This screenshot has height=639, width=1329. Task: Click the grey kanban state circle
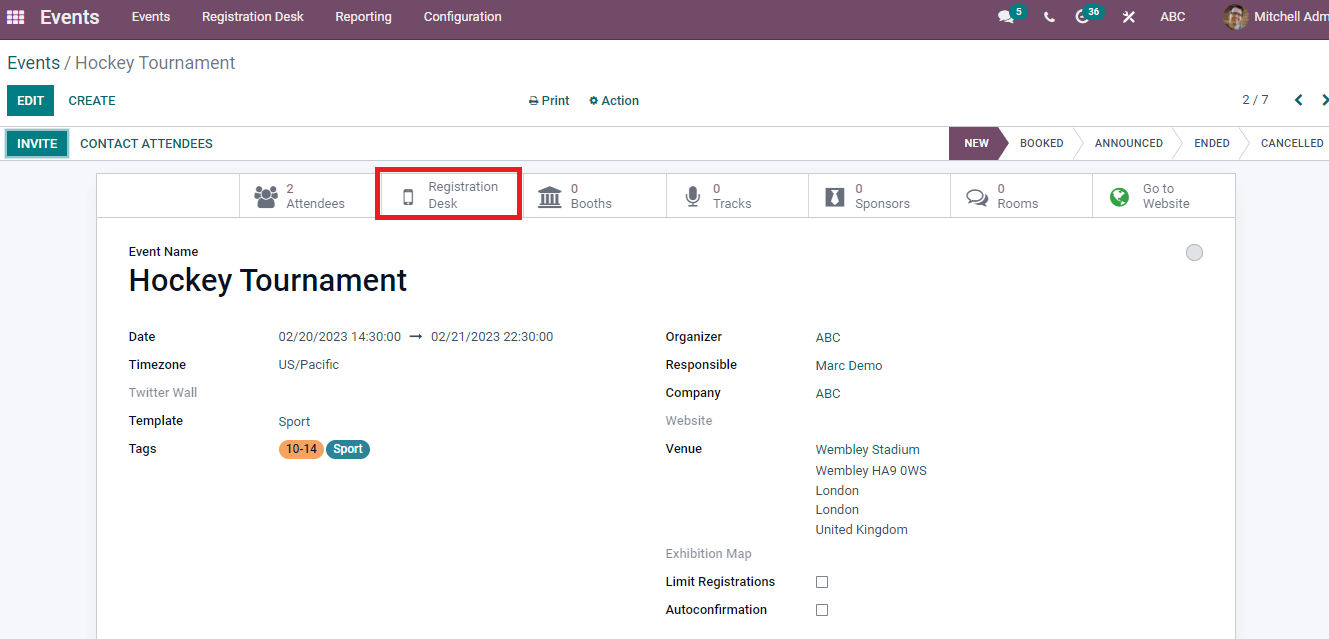click(x=1194, y=253)
